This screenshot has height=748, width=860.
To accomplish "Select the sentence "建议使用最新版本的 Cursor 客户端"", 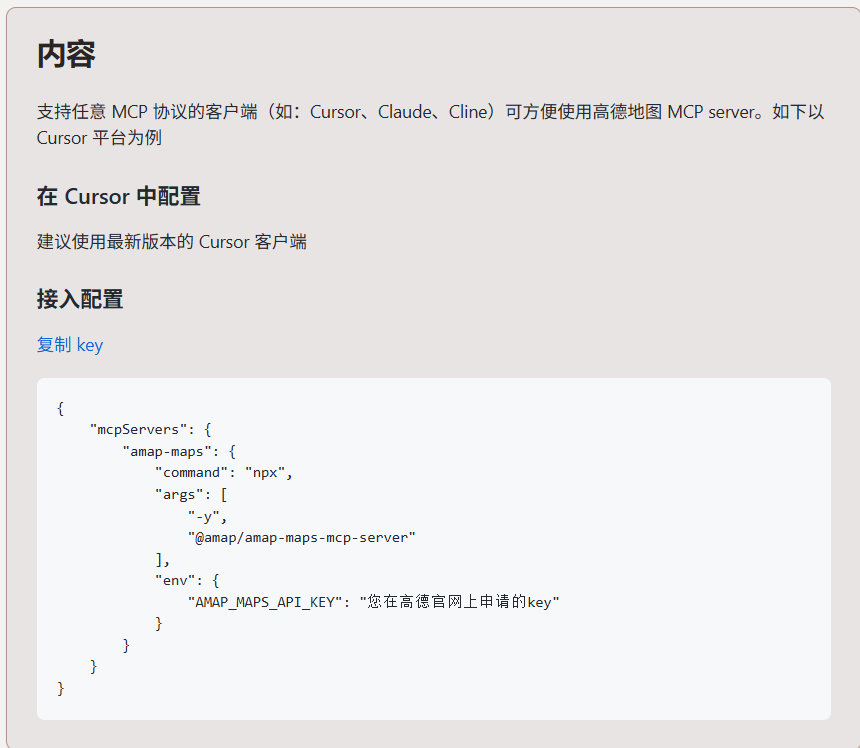I will pos(172,242).
